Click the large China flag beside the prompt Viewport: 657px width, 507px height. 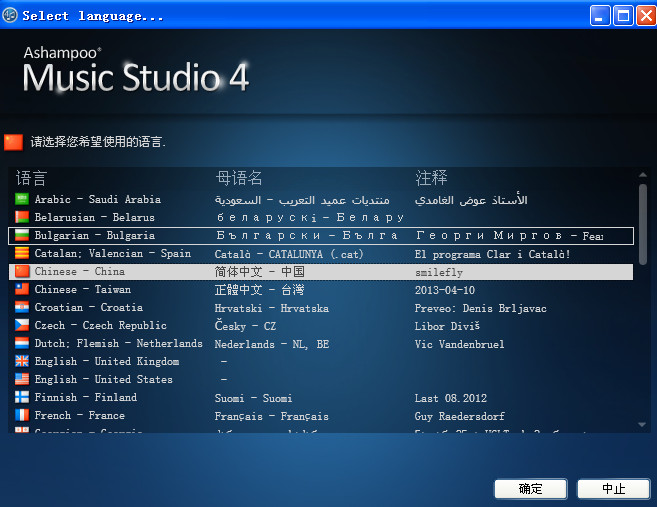13,142
